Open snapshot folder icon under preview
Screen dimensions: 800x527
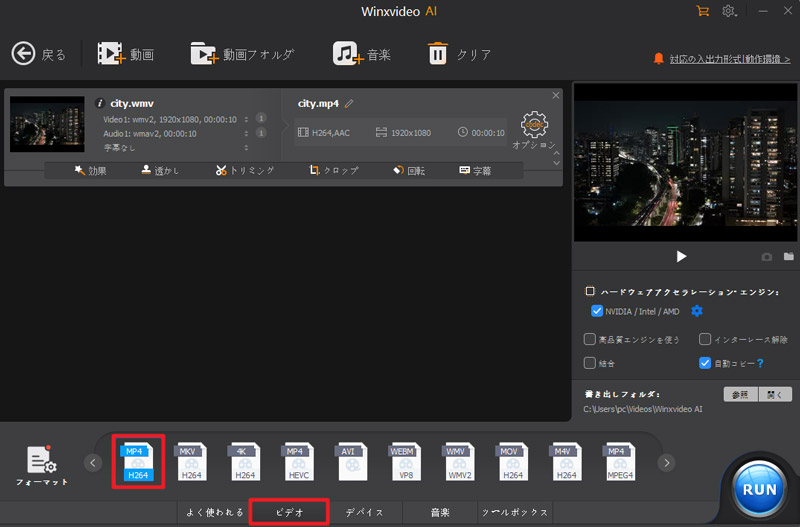pos(788,256)
